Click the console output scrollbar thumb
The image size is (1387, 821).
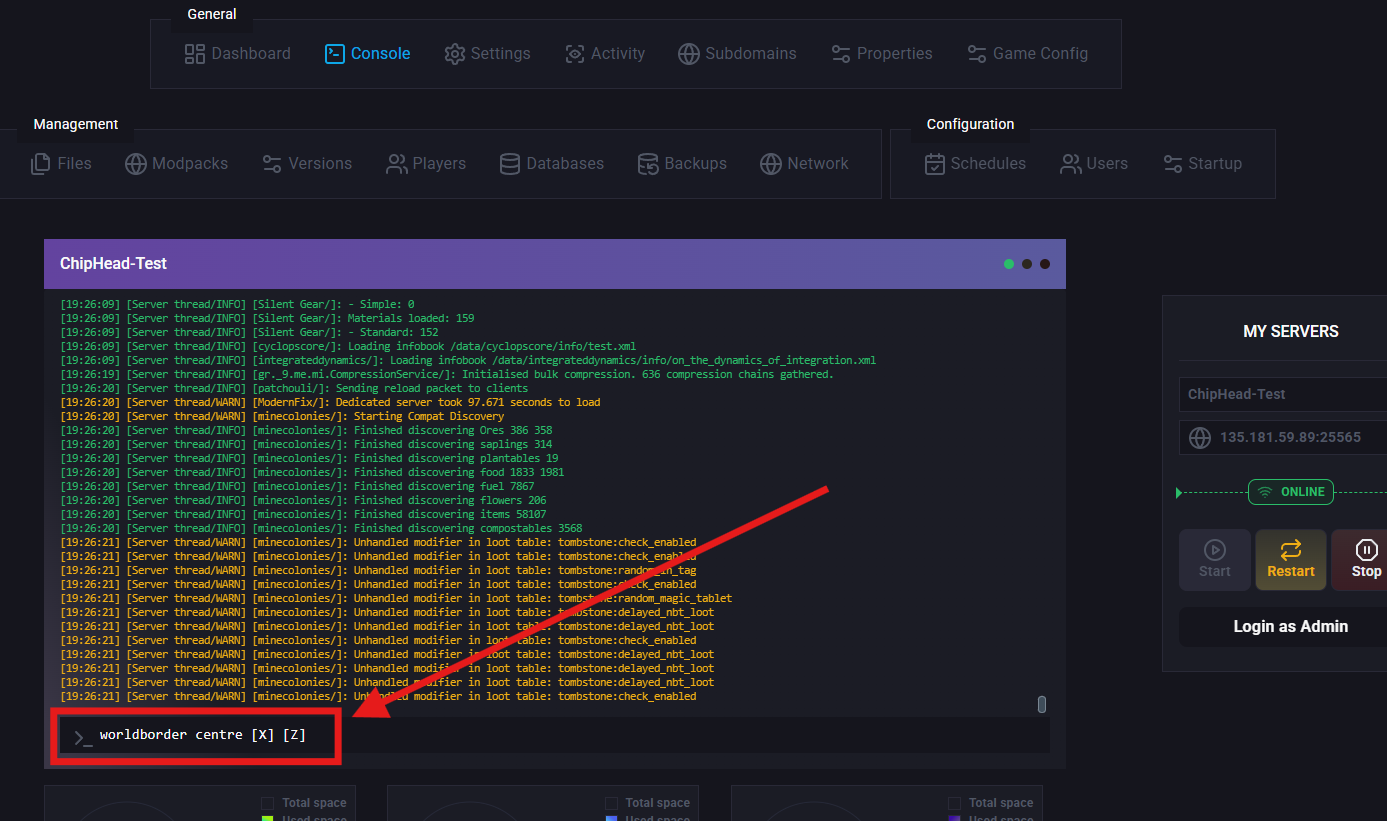1042,704
